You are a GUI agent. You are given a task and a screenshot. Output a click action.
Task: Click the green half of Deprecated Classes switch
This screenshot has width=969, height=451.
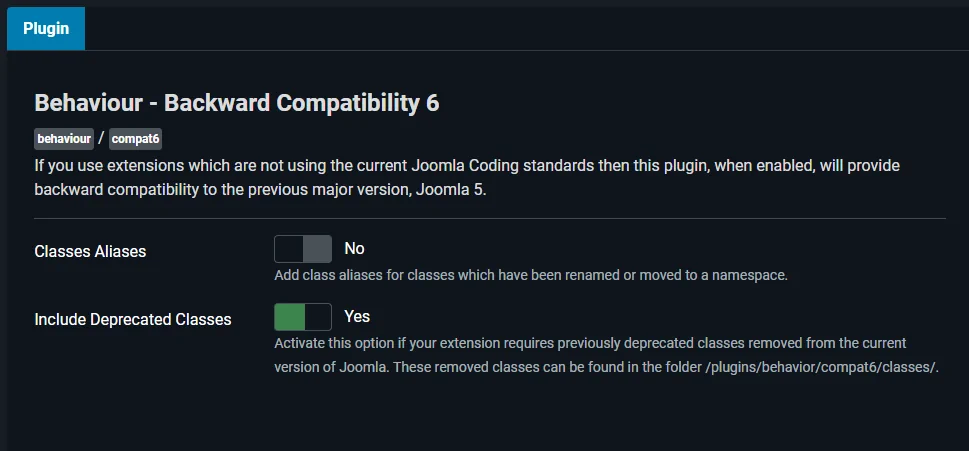pyautogui.click(x=289, y=317)
